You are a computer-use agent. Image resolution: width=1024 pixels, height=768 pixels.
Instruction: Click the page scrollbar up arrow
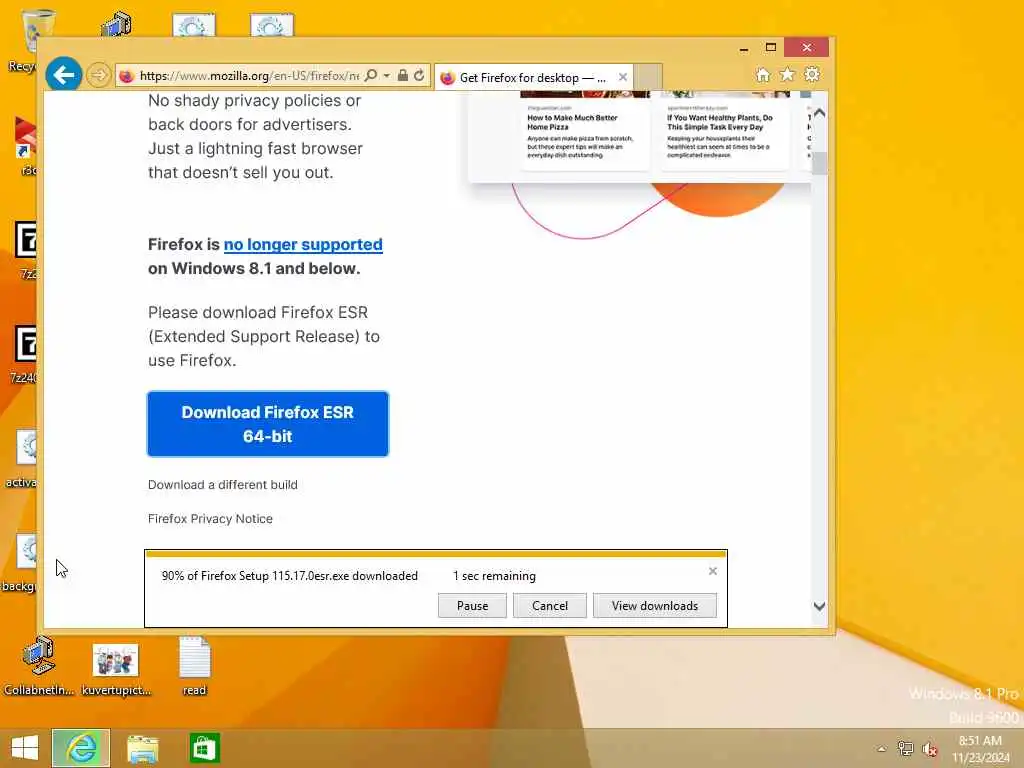(x=820, y=113)
